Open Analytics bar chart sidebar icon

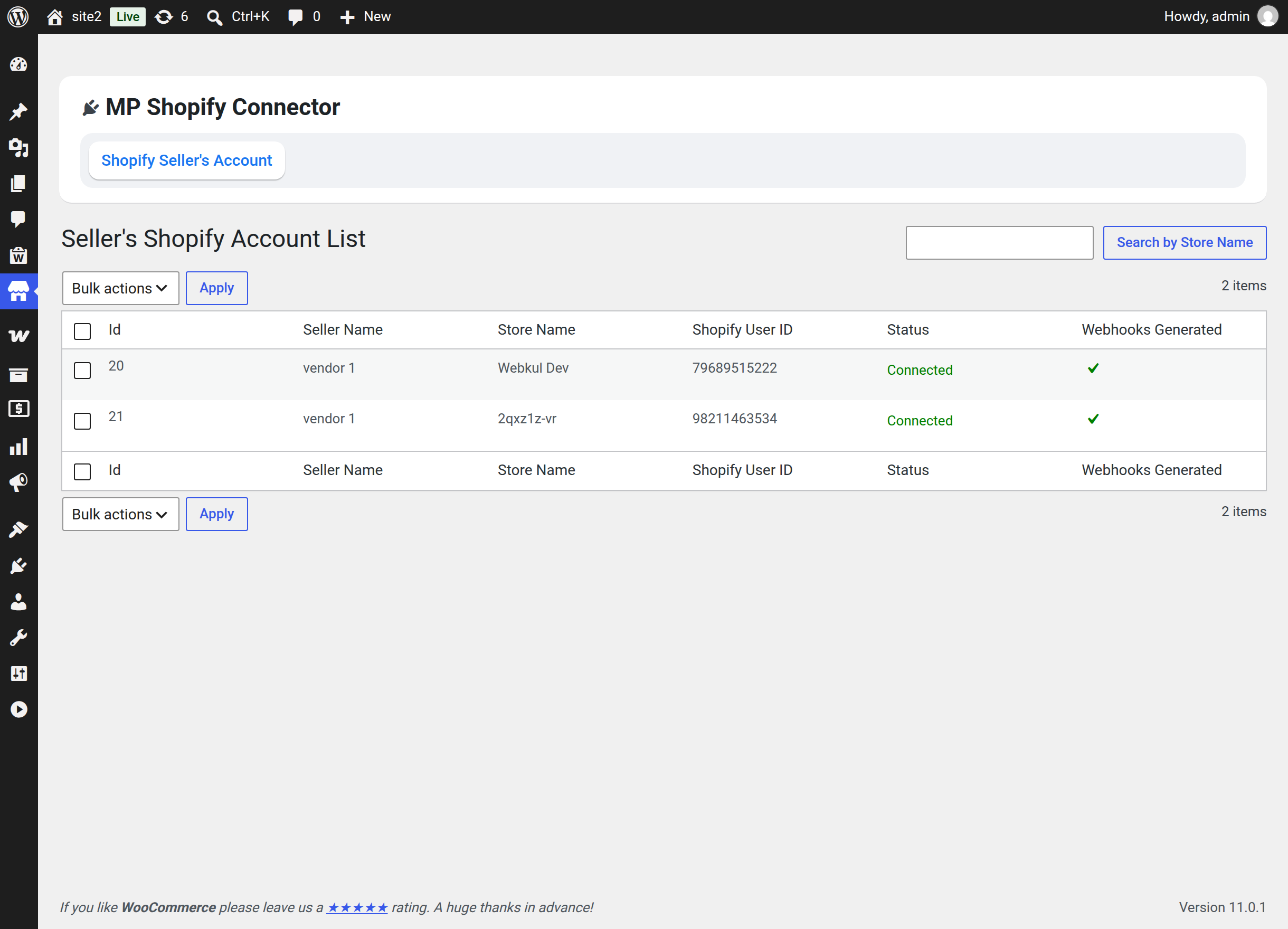(19, 447)
